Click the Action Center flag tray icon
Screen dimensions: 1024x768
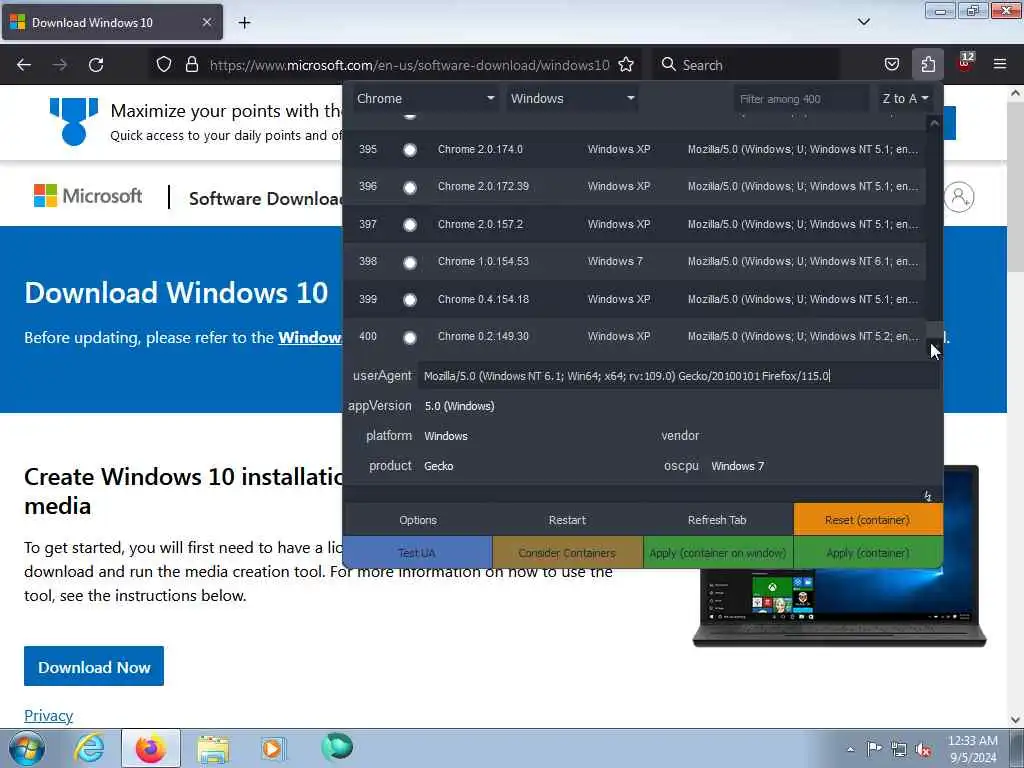click(874, 748)
